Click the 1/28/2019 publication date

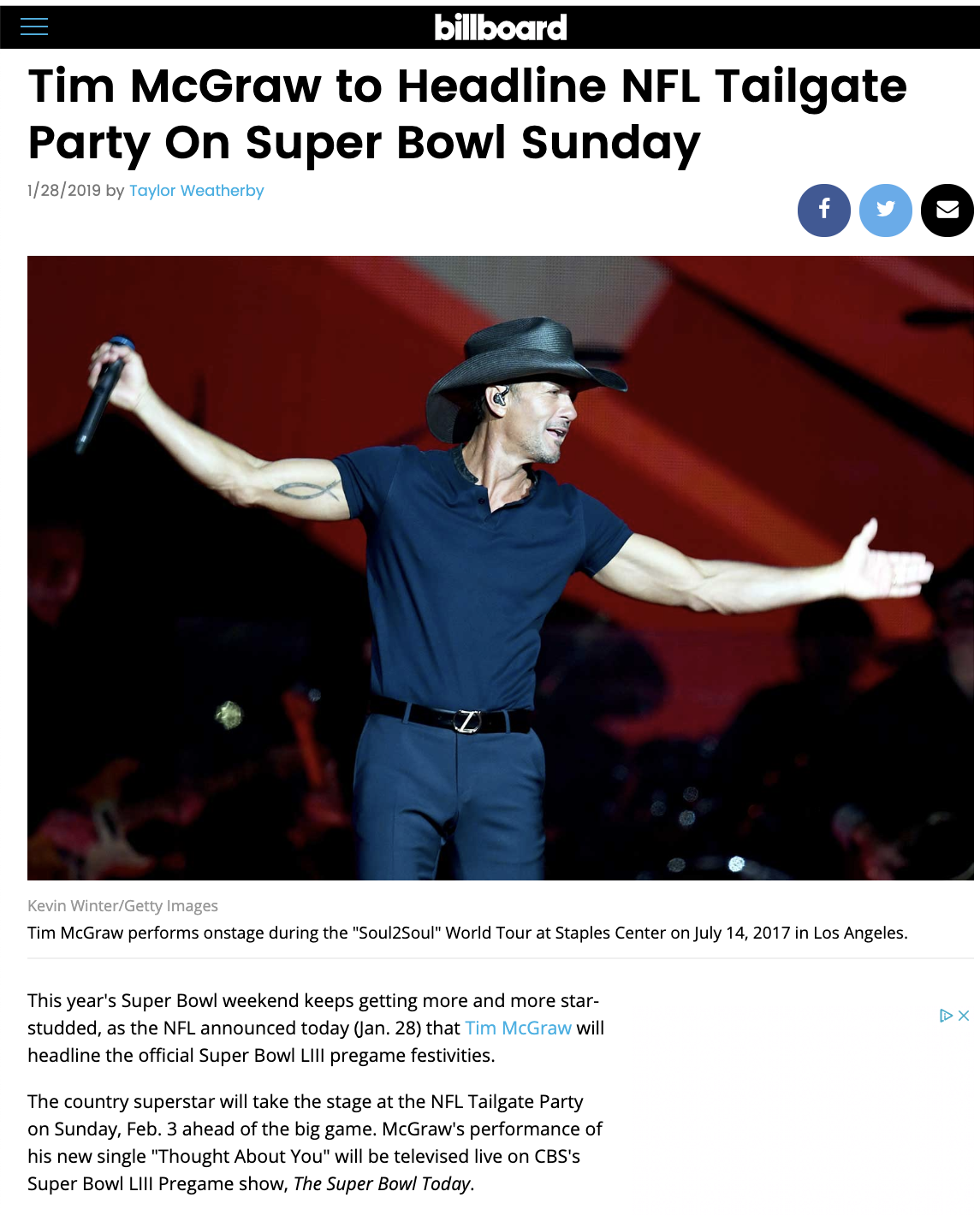click(64, 191)
